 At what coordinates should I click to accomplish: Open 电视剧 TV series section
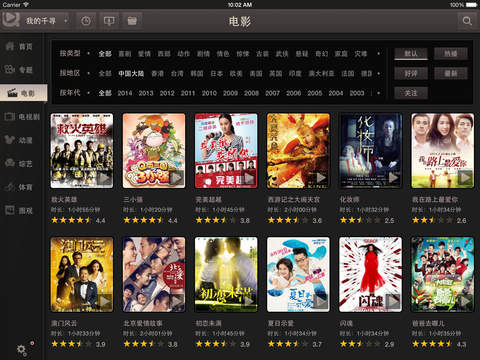(22, 116)
